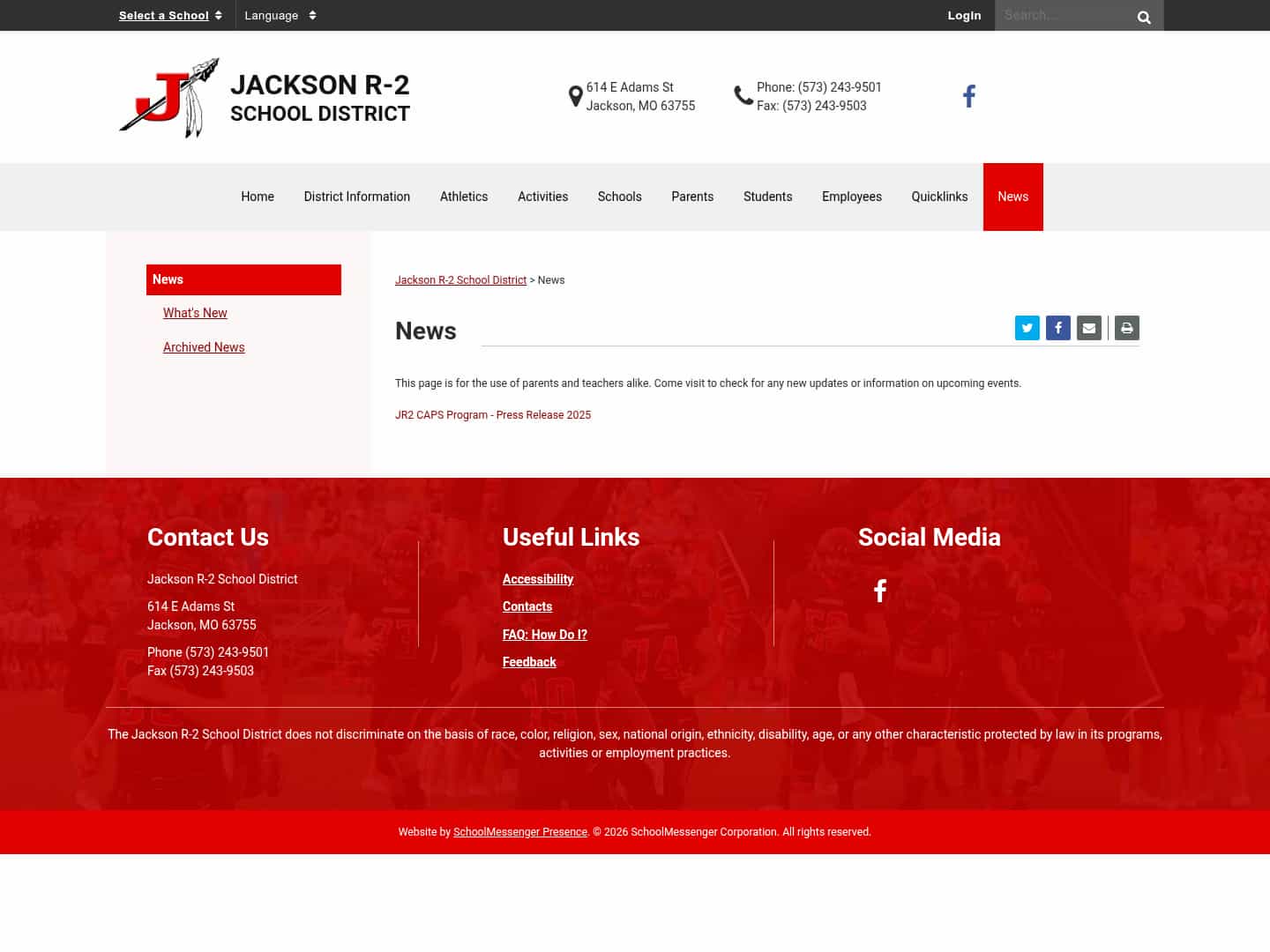This screenshot has width=1270, height=952.
Task: Click the phone icon next to contact numbers
Action: [743, 94]
